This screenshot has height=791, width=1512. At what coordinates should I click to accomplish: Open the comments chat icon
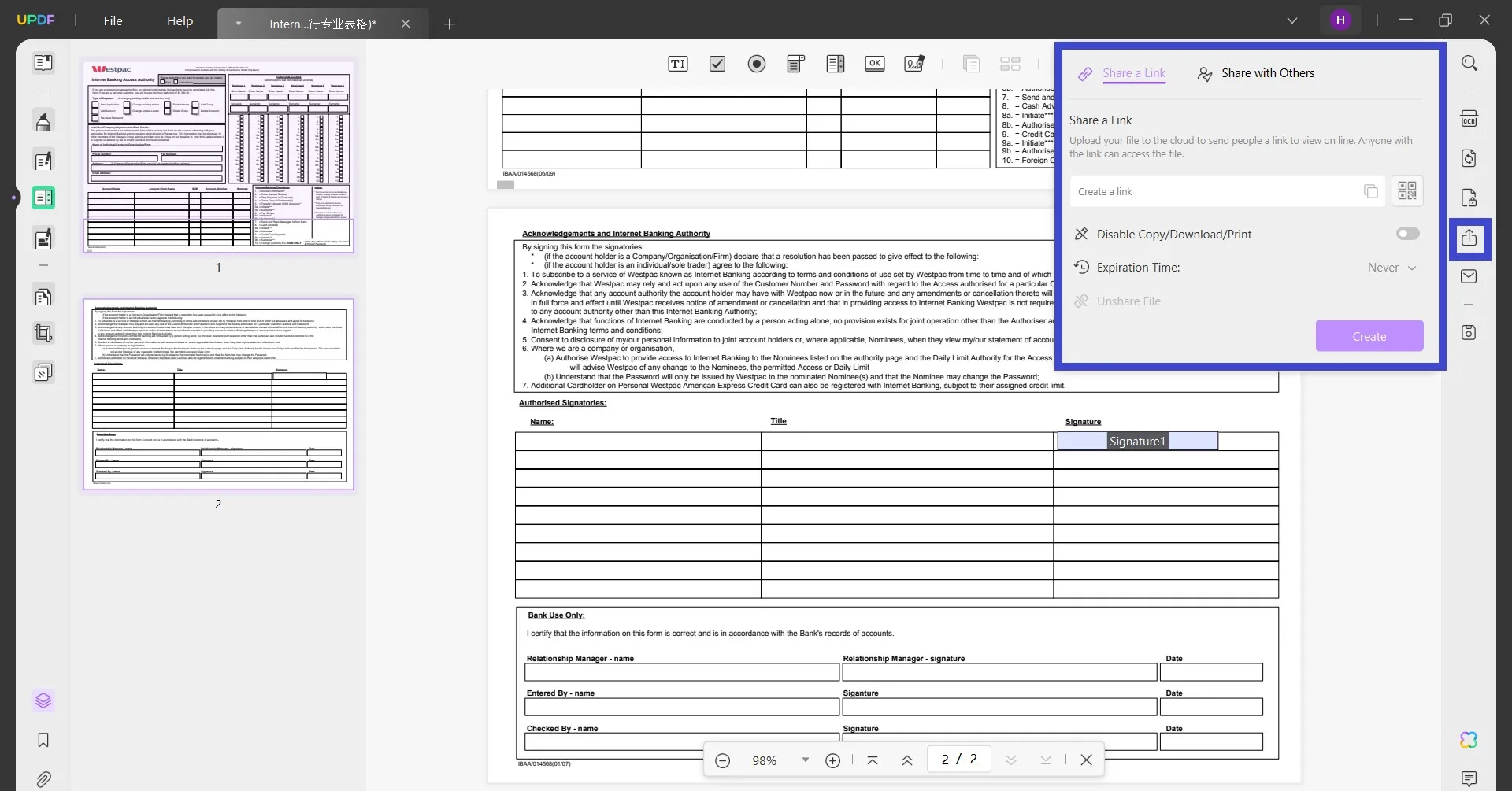click(1469, 779)
